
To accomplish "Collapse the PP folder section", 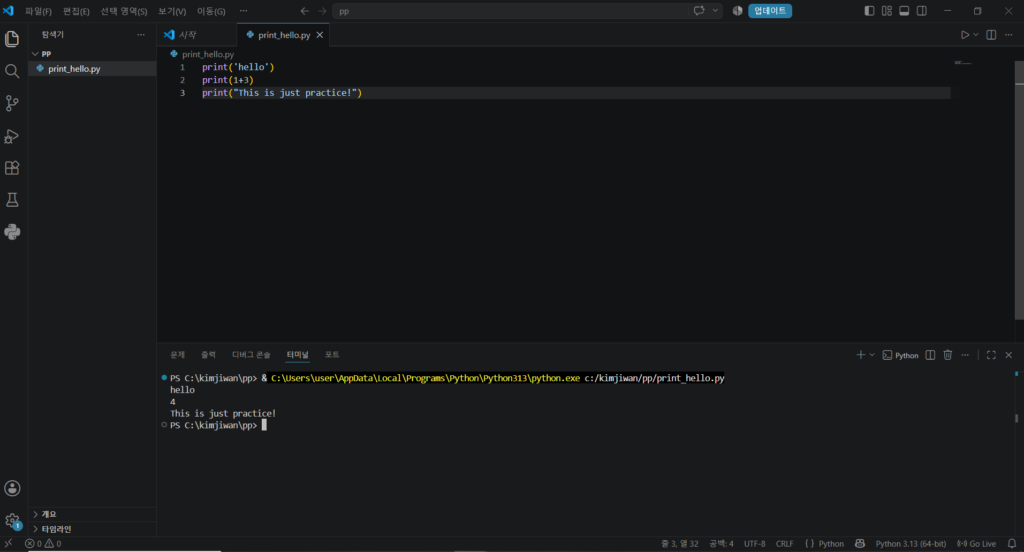I will (92, 54).
